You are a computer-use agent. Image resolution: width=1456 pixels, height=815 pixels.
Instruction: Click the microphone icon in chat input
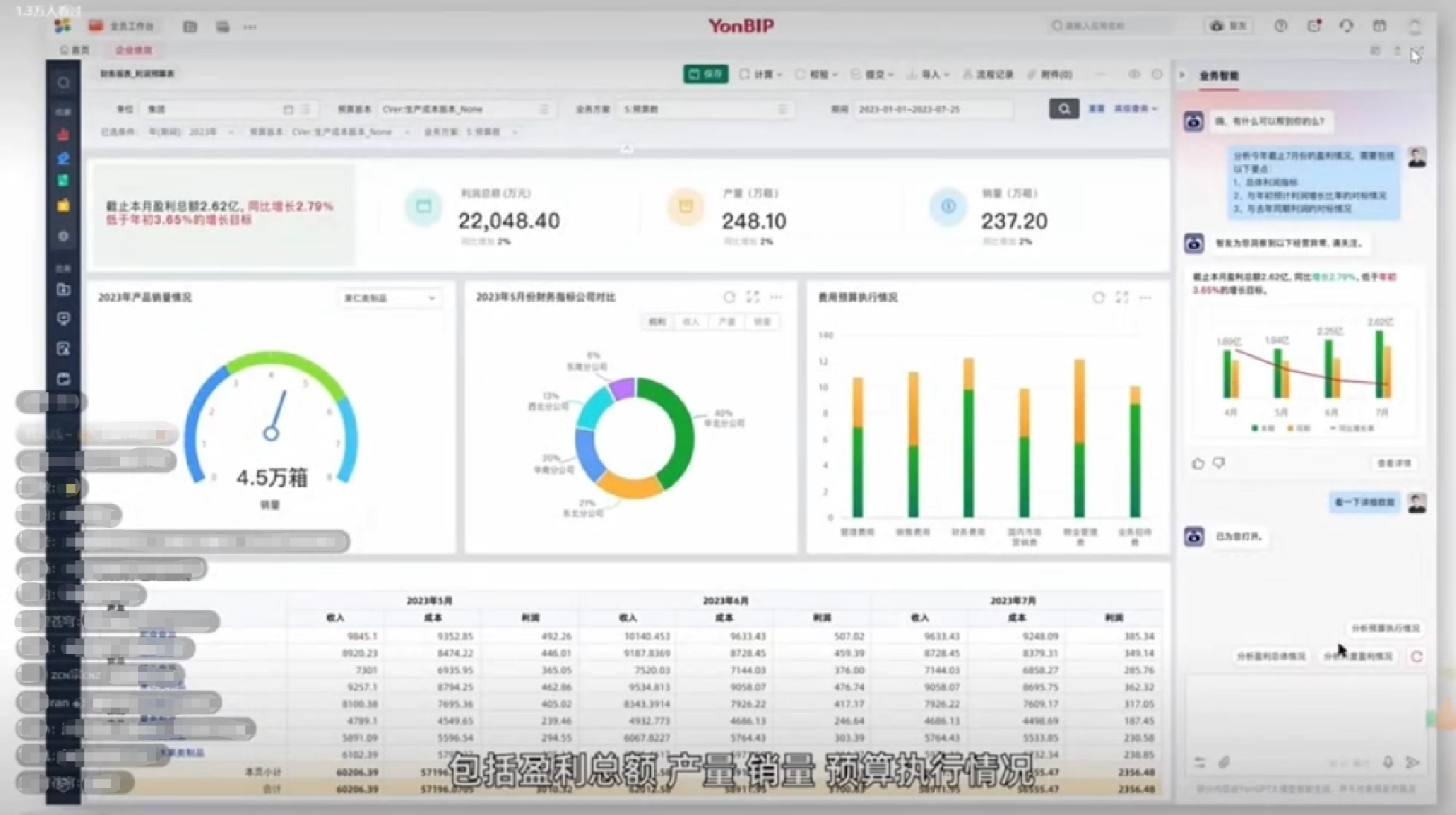click(1388, 762)
